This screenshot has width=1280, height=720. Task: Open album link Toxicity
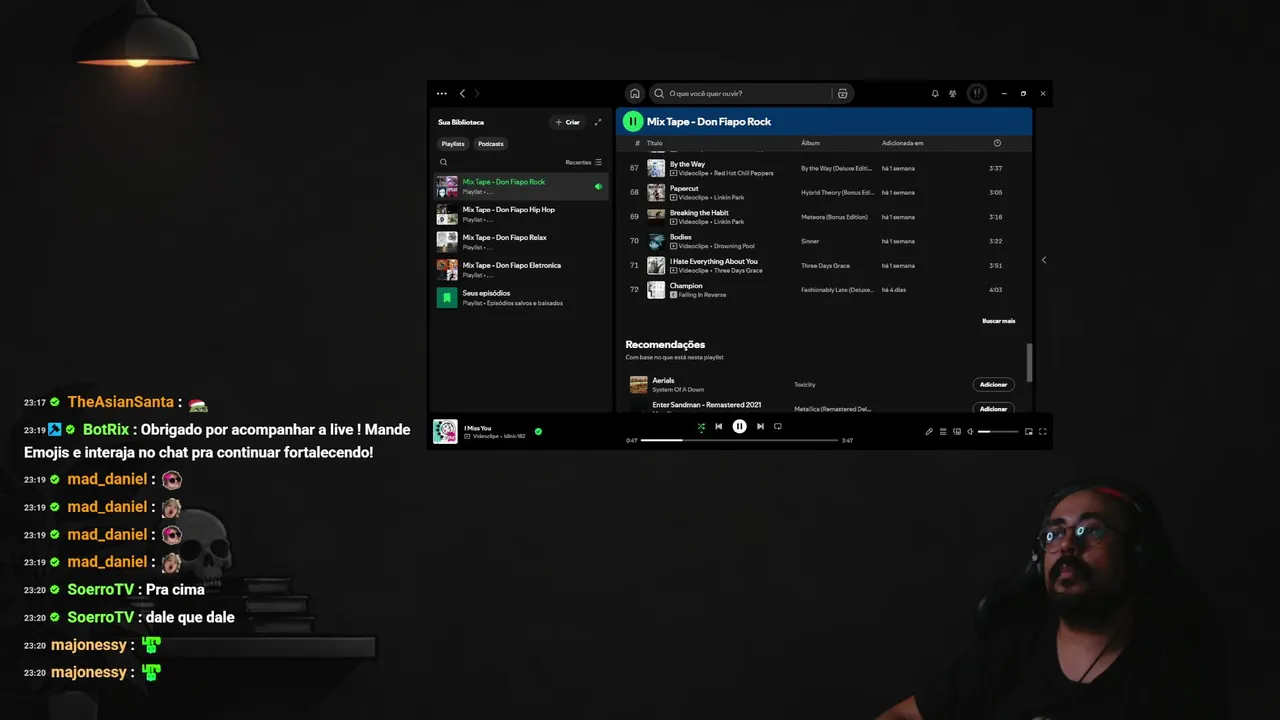tap(805, 384)
